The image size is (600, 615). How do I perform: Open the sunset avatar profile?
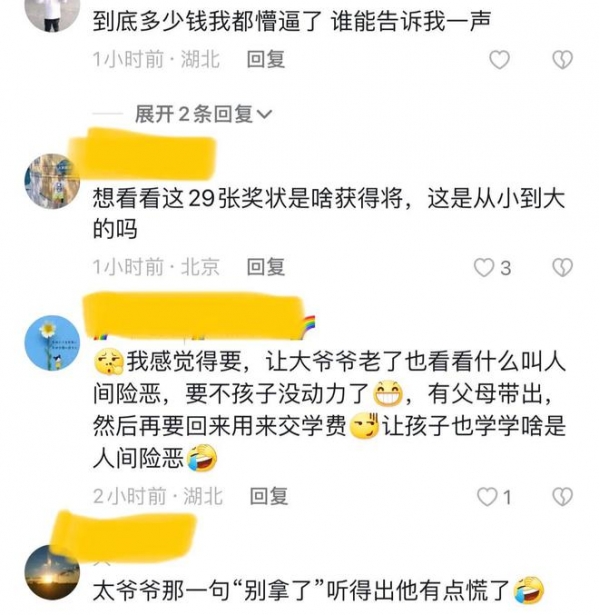coord(52,571)
